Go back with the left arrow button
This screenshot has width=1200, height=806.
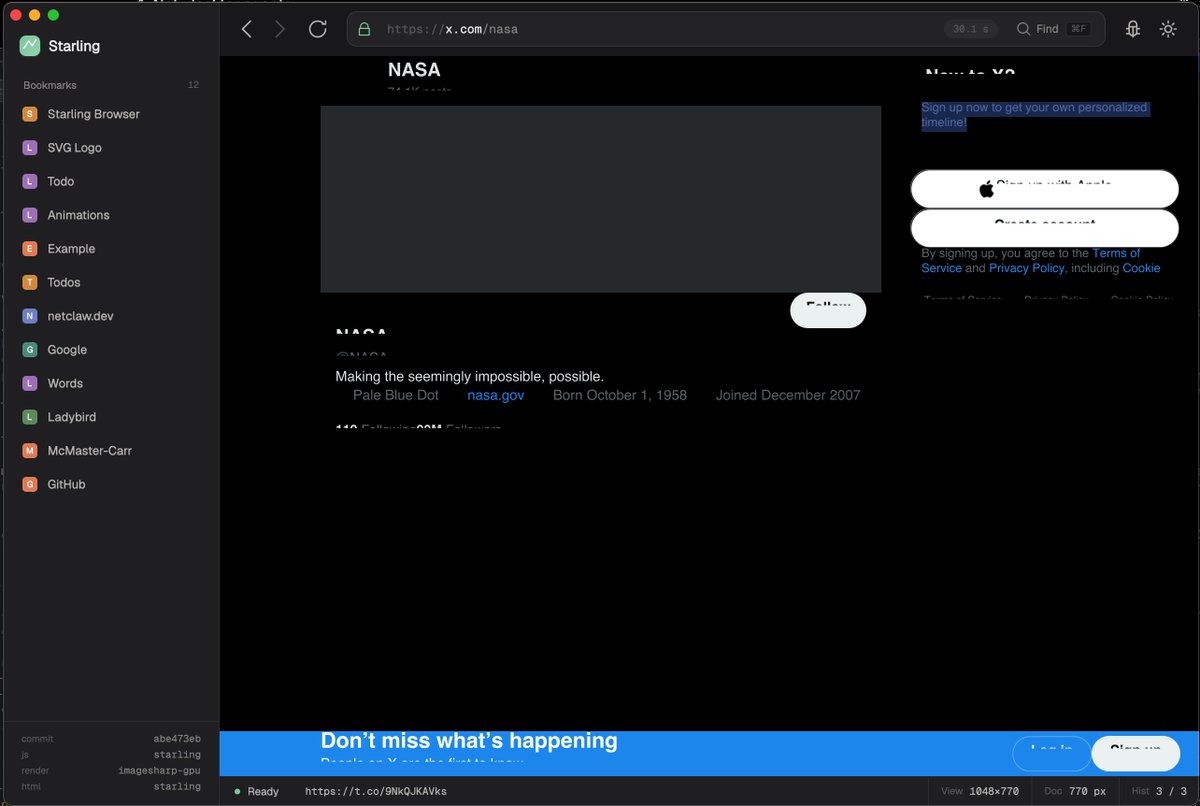point(247,29)
